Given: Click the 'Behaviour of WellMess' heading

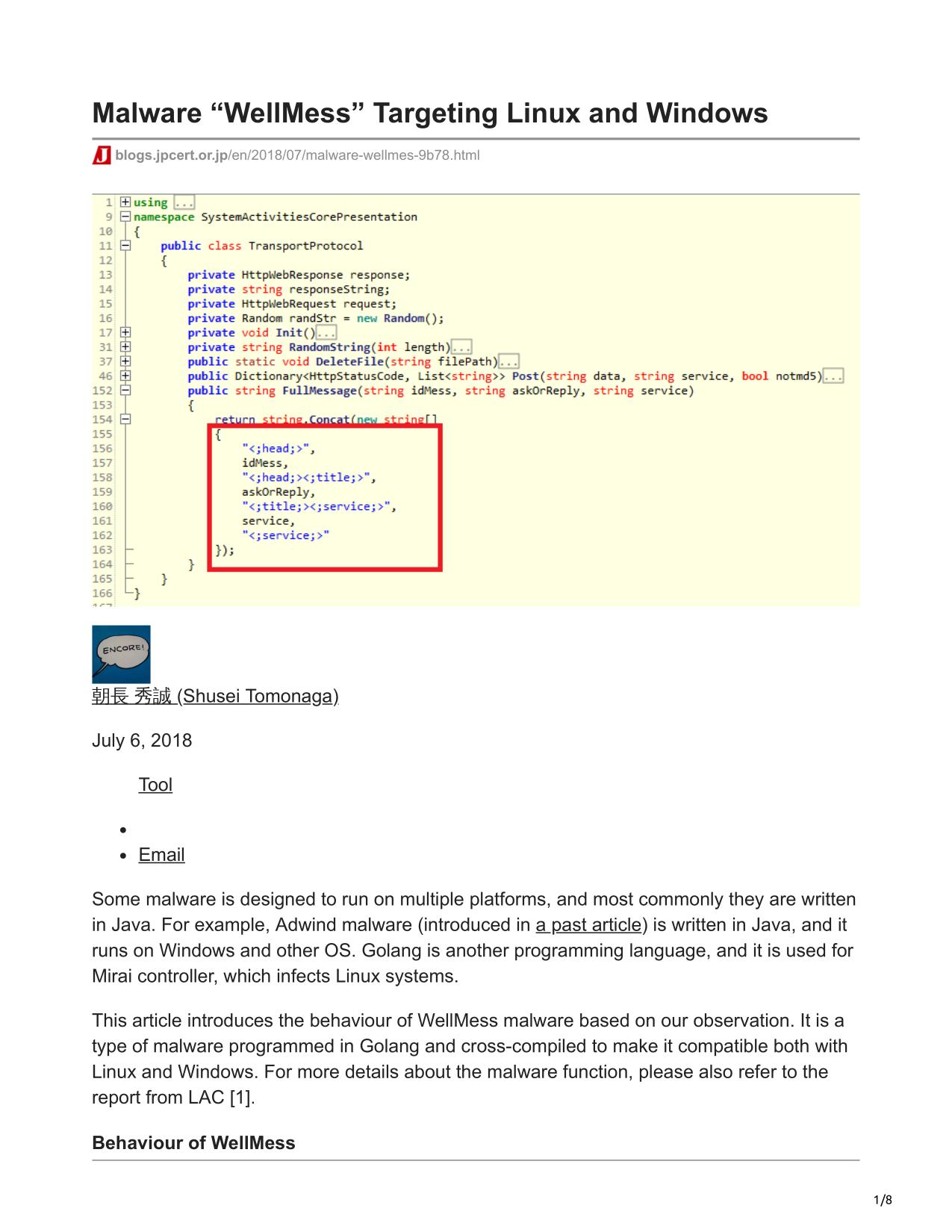Looking at the screenshot, I should [x=193, y=1143].
